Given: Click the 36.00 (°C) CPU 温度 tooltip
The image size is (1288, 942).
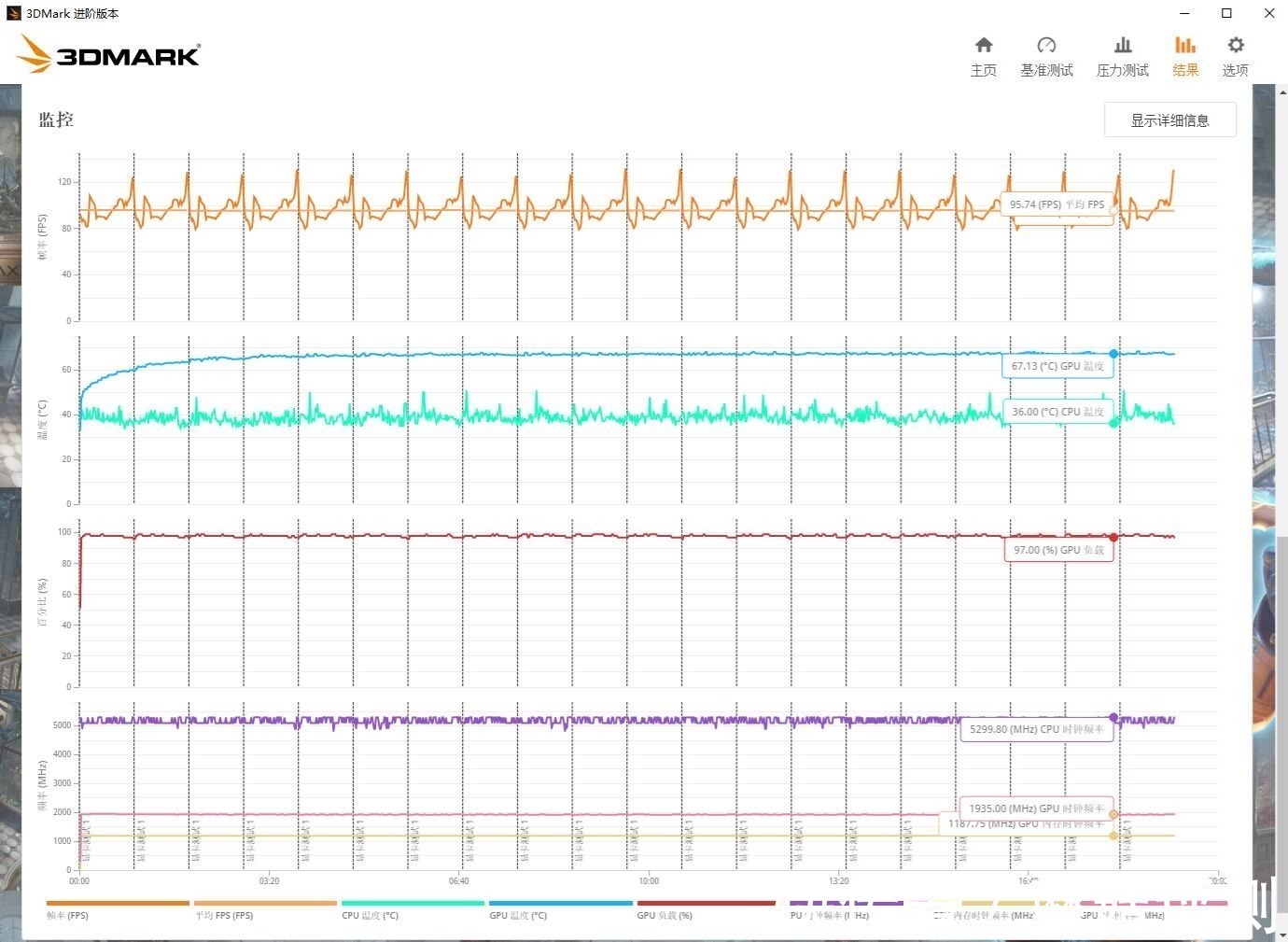Looking at the screenshot, I should [1057, 412].
